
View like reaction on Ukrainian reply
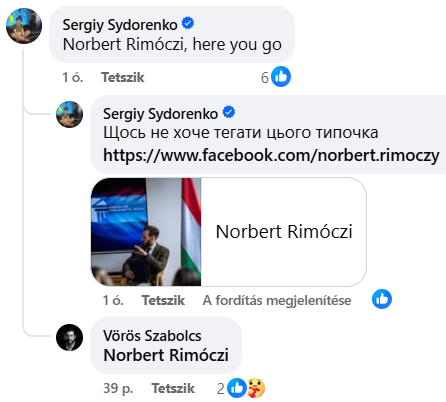382,299
